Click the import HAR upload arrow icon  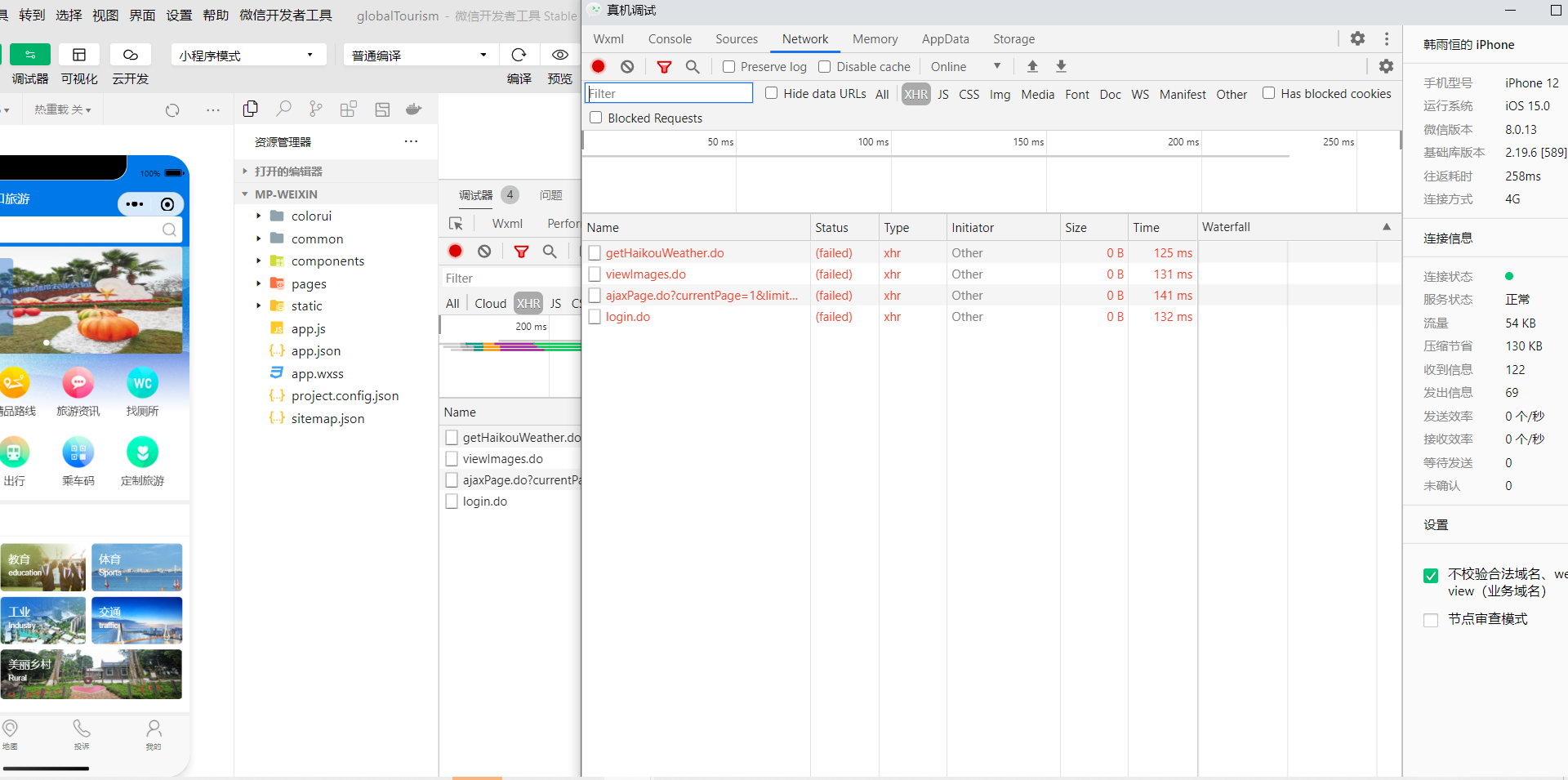click(x=1032, y=66)
